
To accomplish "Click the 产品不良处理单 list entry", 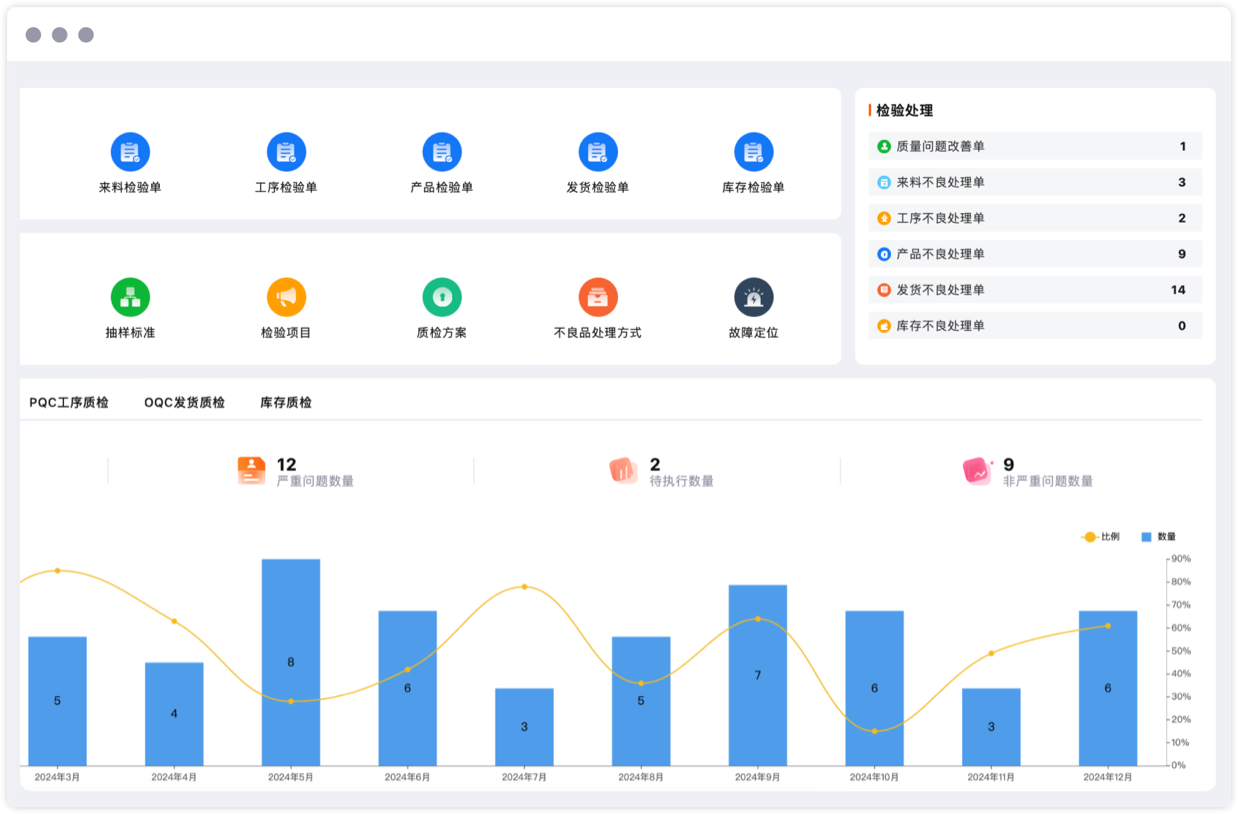I will click(x=1034, y=254).
